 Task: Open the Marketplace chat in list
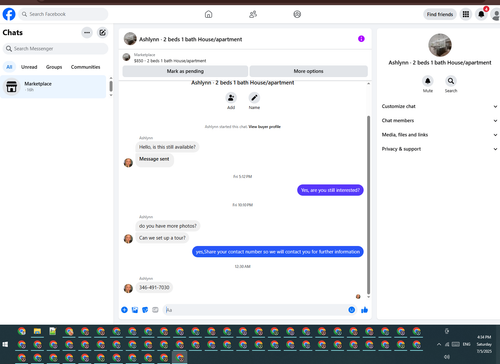pyautogui.click(x=53, y=87)
